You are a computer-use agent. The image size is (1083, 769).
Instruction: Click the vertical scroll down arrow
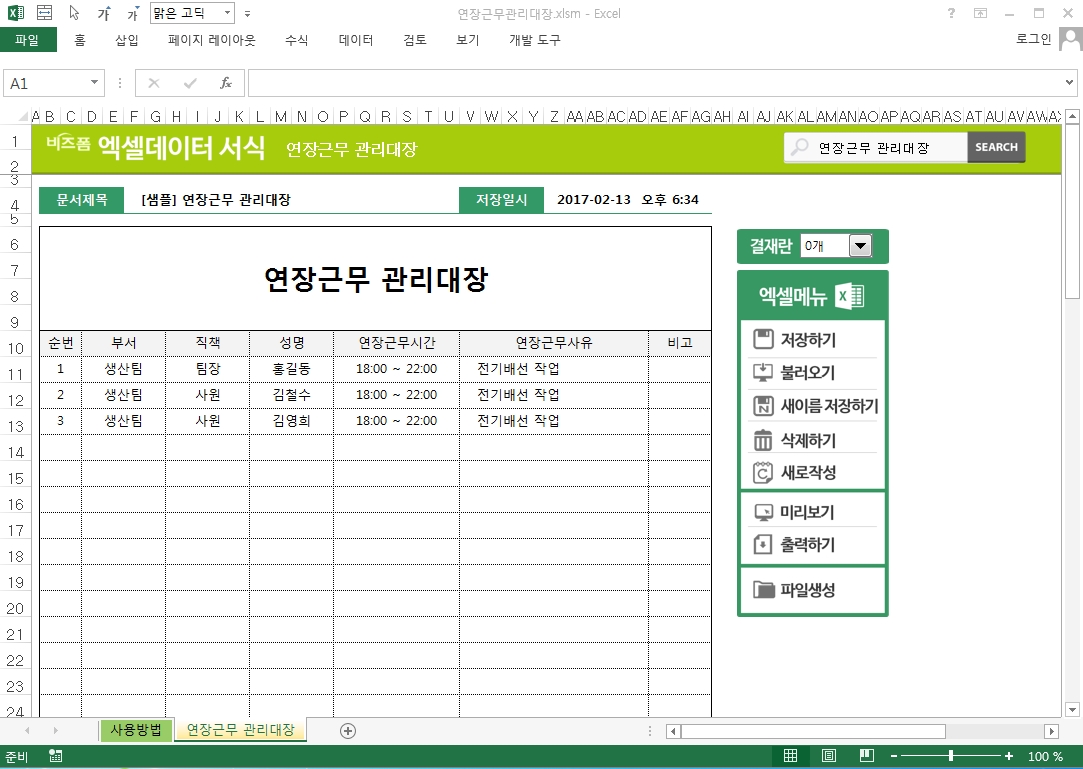pyautogui.click(x=1072, y=710)
